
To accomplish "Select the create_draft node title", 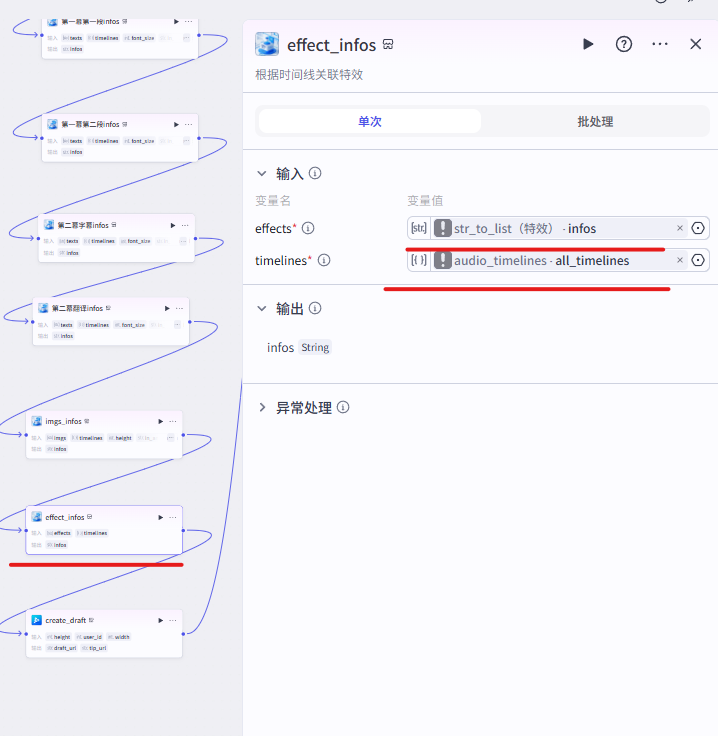I will coord(66,621).
